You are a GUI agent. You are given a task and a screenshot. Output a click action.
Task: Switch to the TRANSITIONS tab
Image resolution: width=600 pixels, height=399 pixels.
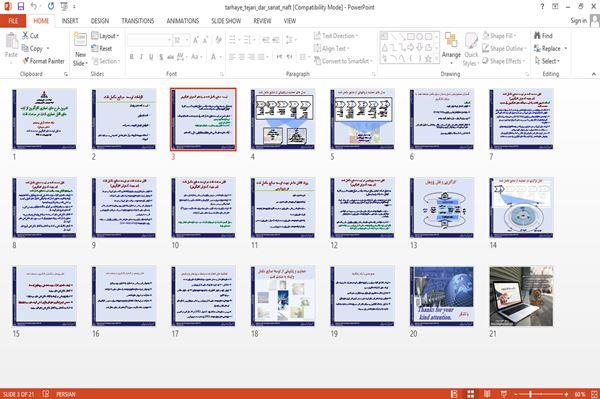(137, 21)
